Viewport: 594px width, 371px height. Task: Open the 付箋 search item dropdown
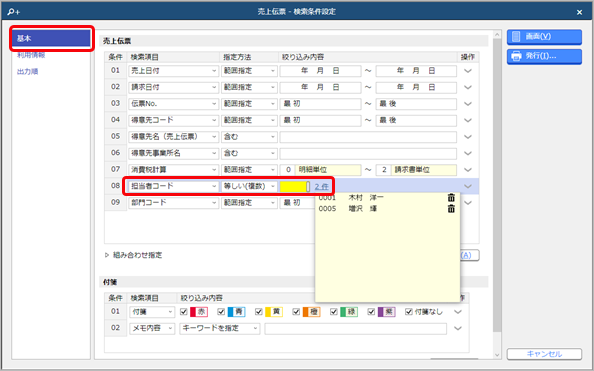point(152,312)
